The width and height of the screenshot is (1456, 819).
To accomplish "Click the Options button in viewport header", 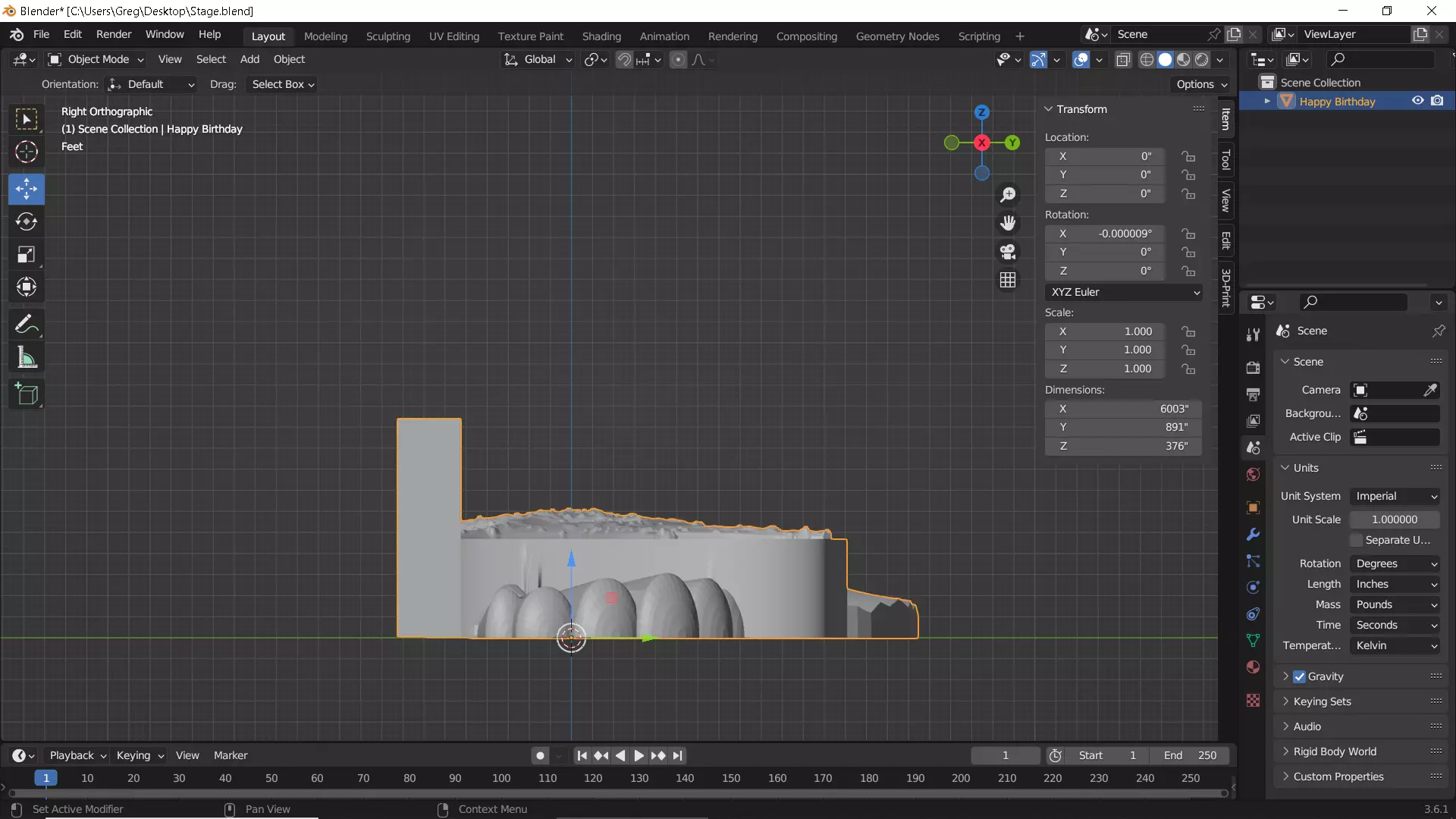I will 1202,84.
